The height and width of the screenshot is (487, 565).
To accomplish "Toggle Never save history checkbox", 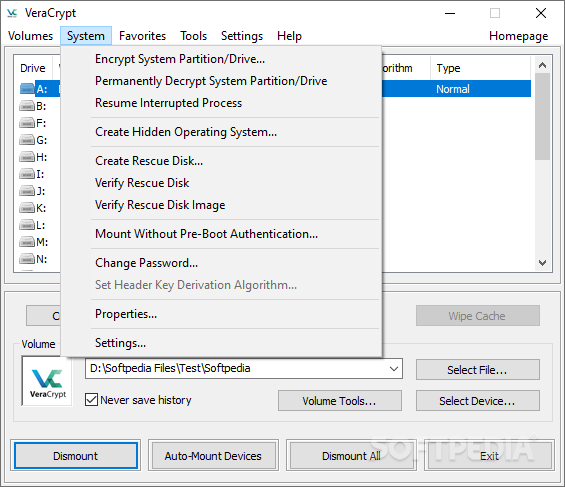I will point(91,399).
